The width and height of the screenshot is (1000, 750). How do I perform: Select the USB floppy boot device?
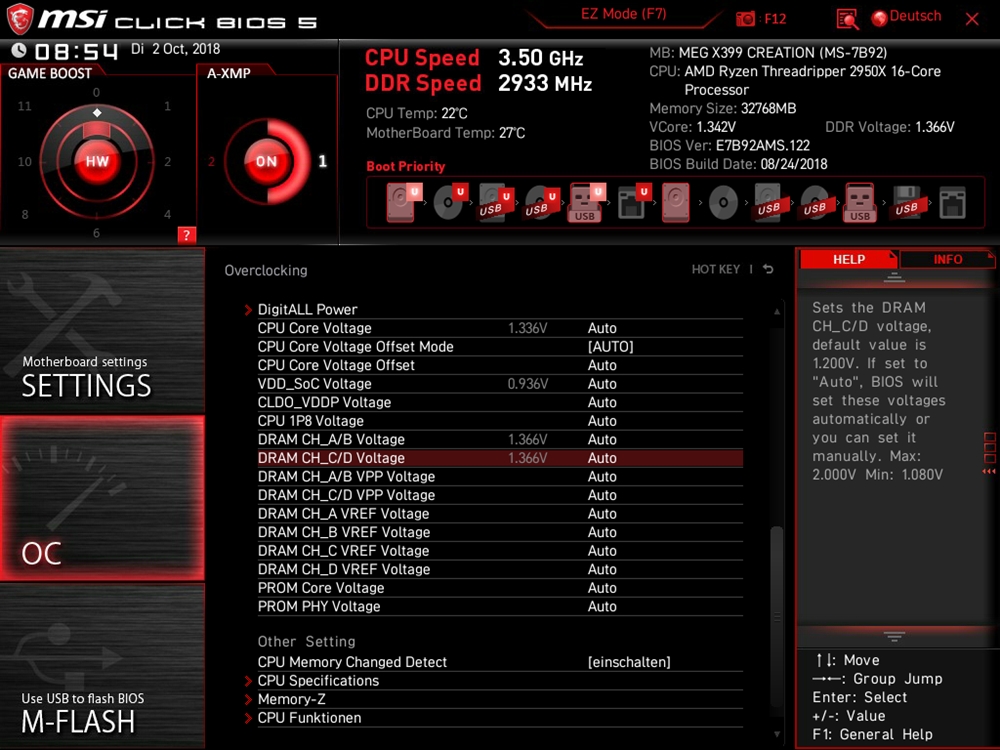pos(906,202)
